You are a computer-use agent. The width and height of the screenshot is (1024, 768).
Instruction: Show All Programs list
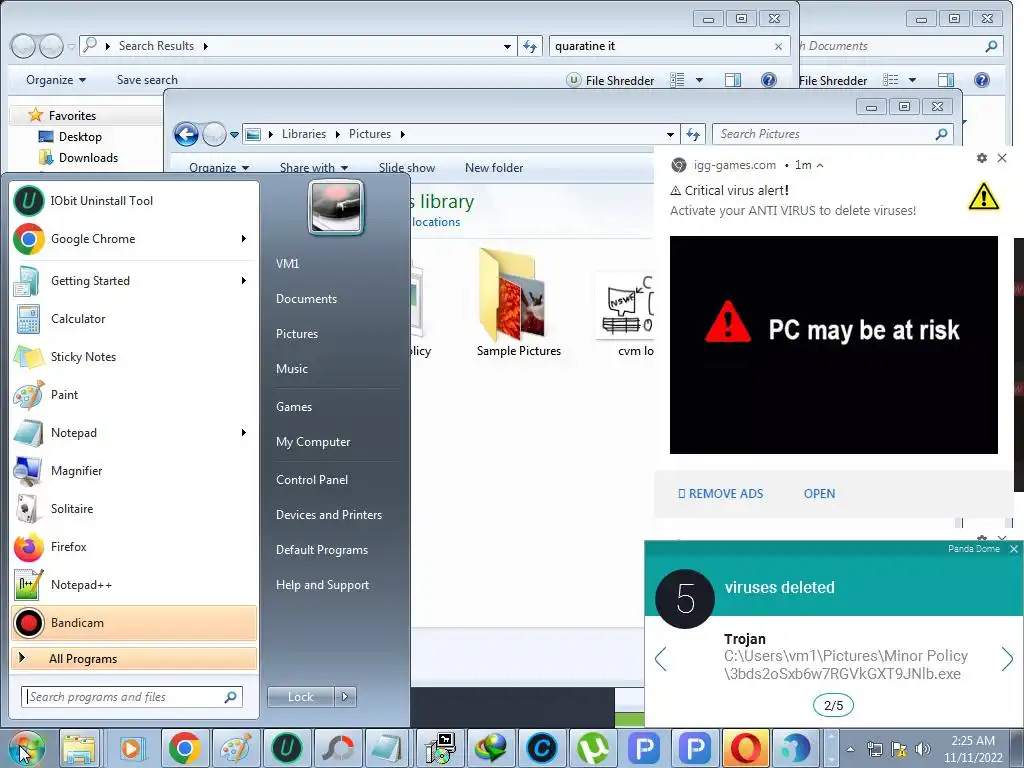pos(134,658)
